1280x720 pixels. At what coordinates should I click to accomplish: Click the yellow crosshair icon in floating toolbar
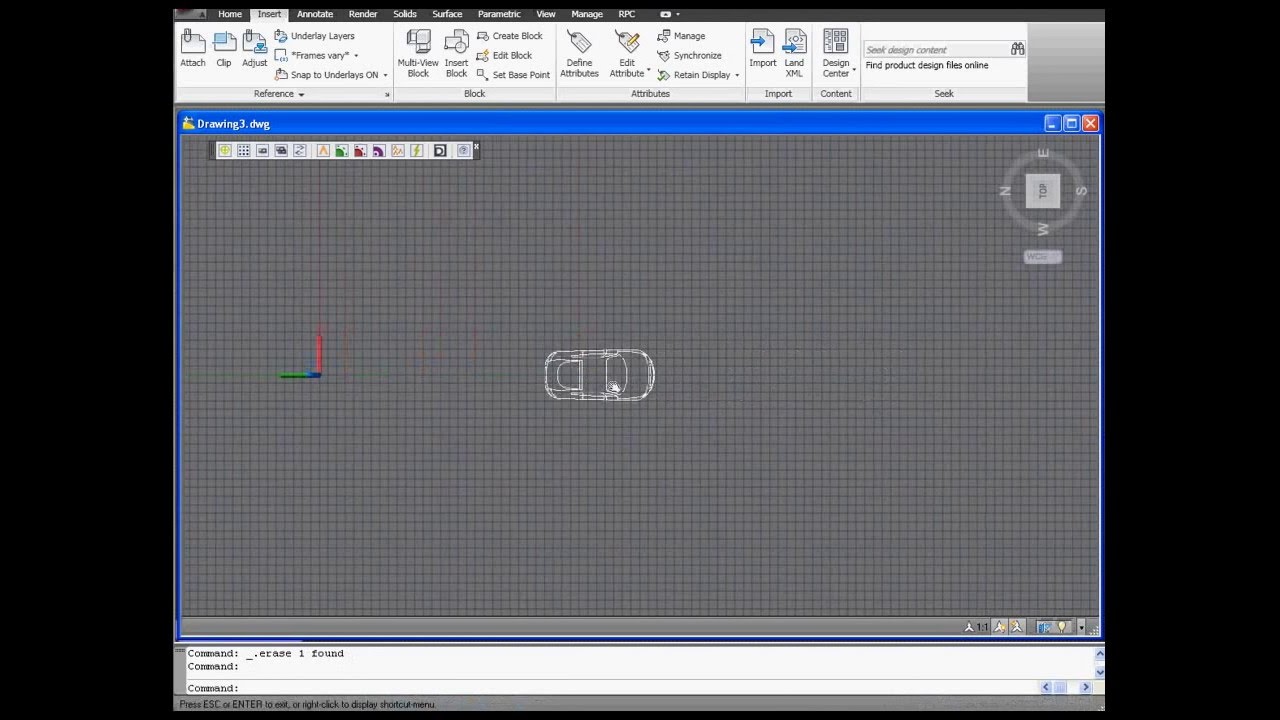pos(225,150)
